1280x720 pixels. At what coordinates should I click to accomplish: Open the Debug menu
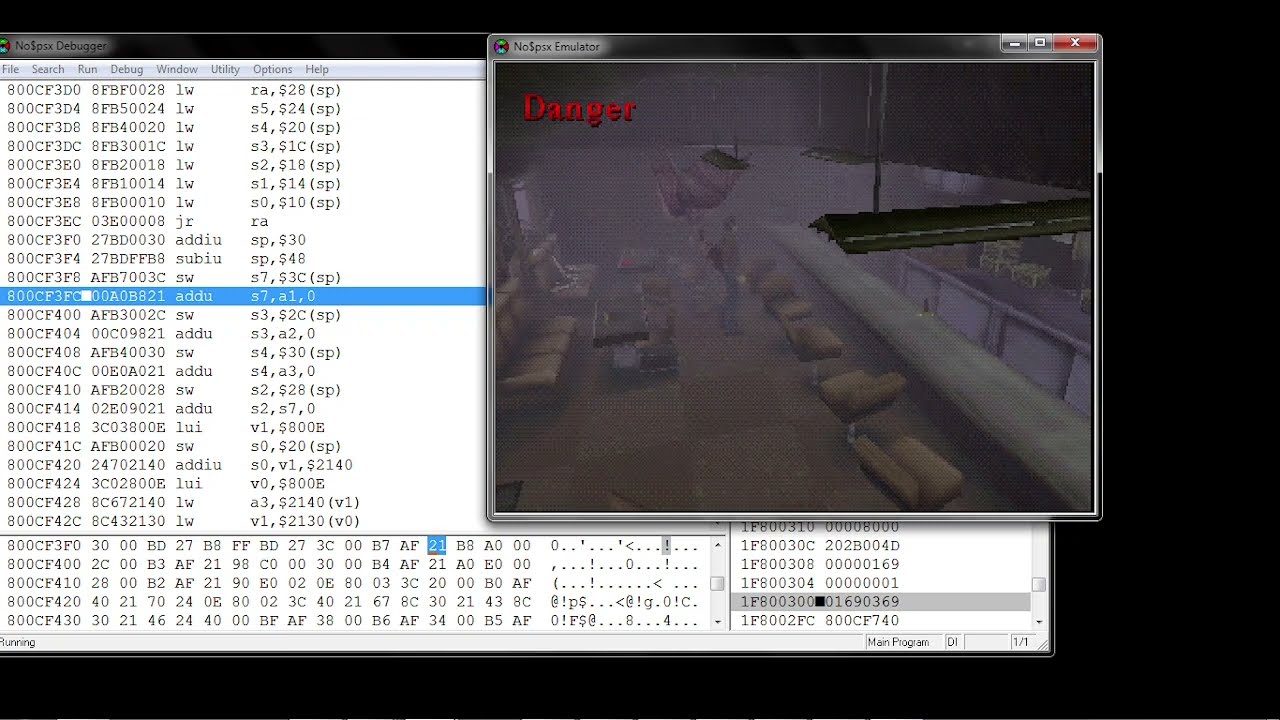pyautogui.click(x=126, y=69)
